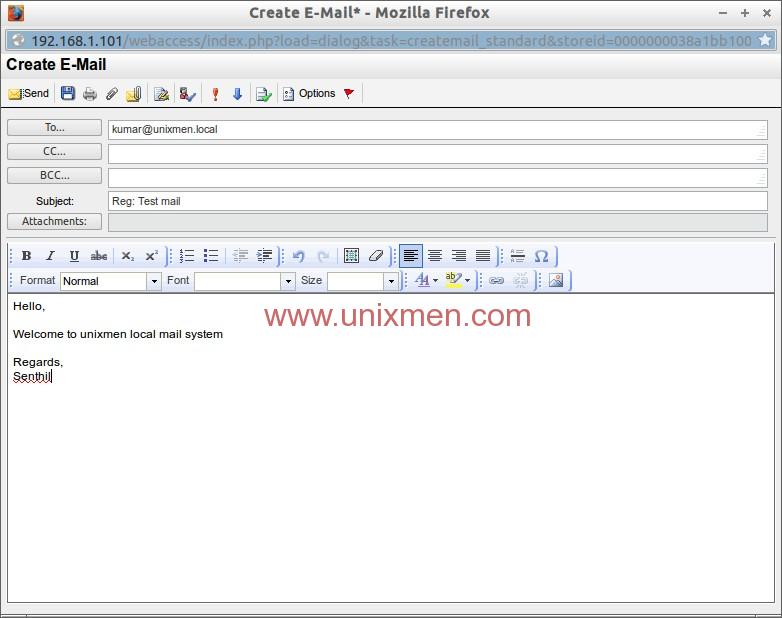
Task: Set low priority with the blue down arrow
Action: click(x=237, y=94)
